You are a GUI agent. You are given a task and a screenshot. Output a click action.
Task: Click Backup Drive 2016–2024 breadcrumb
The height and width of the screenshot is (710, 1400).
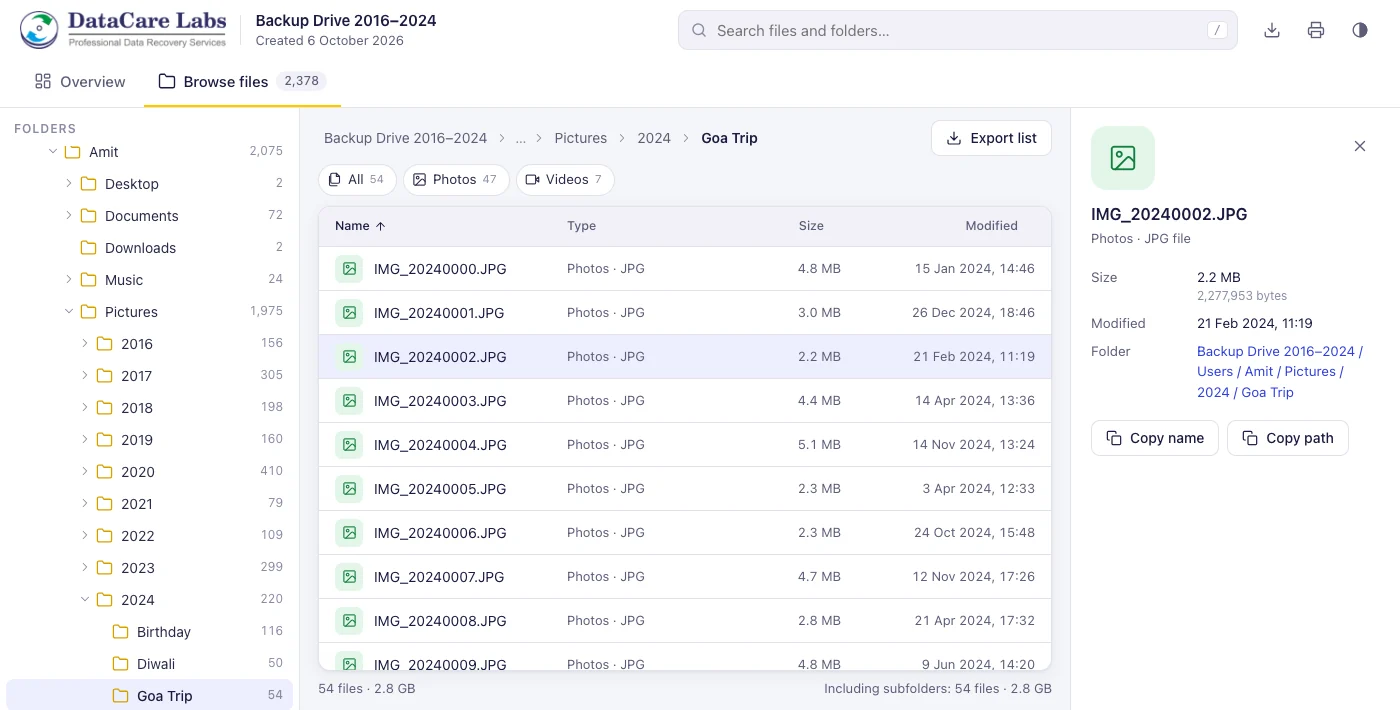(405, 138)
